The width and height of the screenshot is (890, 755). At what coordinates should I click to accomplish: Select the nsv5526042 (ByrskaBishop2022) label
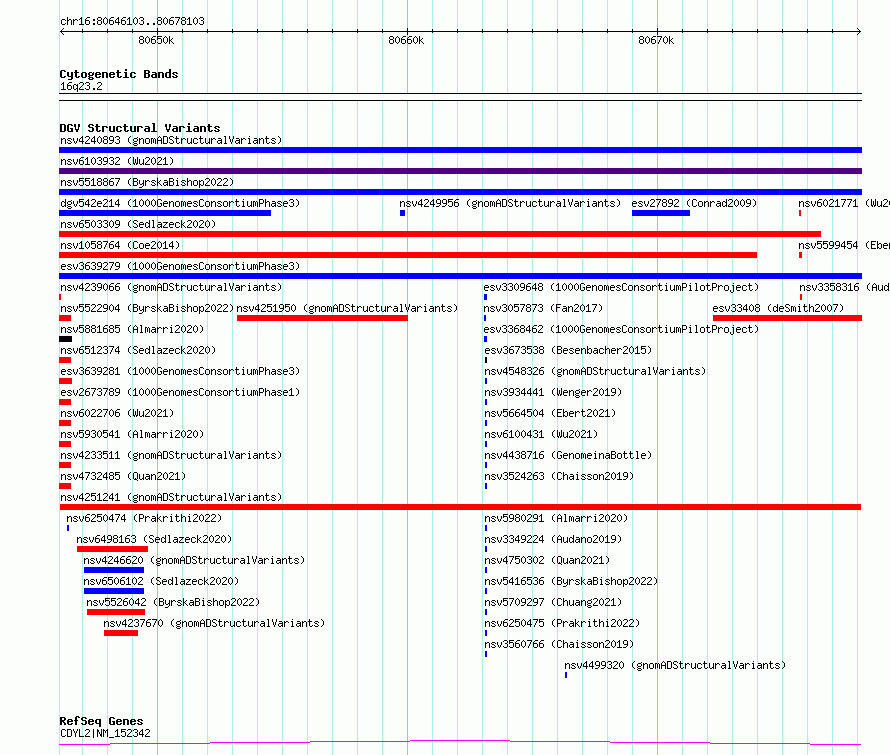173,602
